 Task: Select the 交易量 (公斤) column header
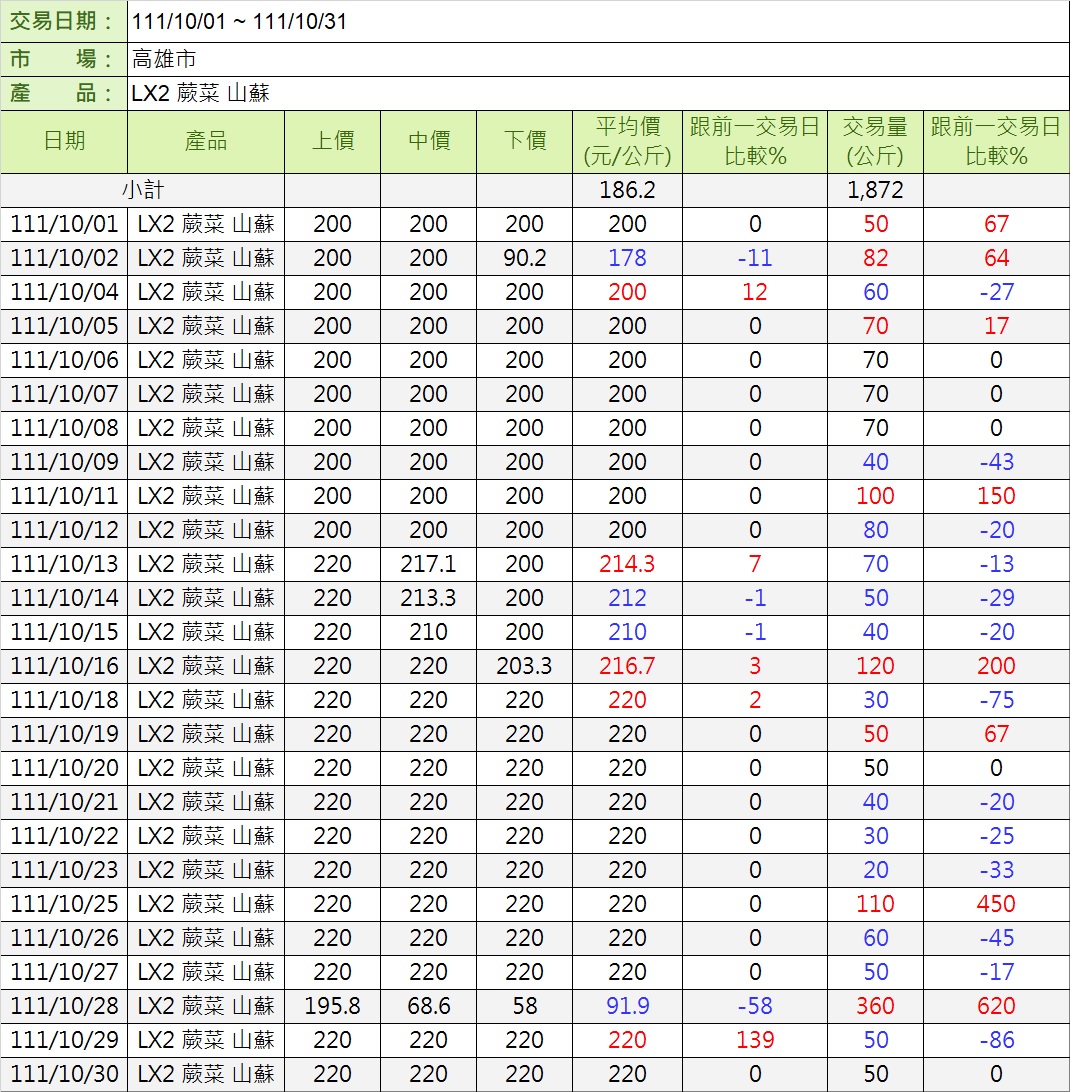point(875,141)
